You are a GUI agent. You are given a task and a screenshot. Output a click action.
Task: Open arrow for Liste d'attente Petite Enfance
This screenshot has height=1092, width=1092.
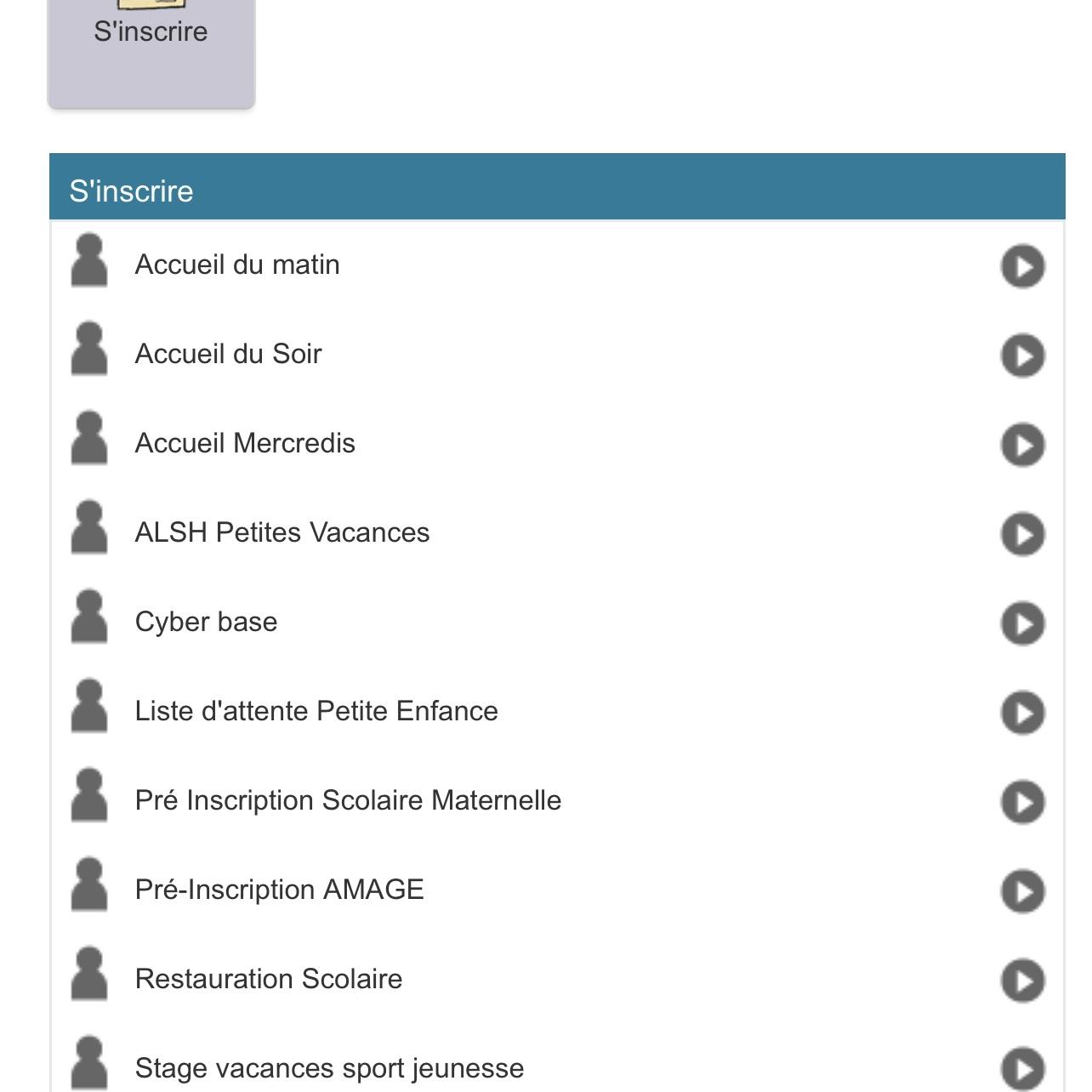[1022, 713]
